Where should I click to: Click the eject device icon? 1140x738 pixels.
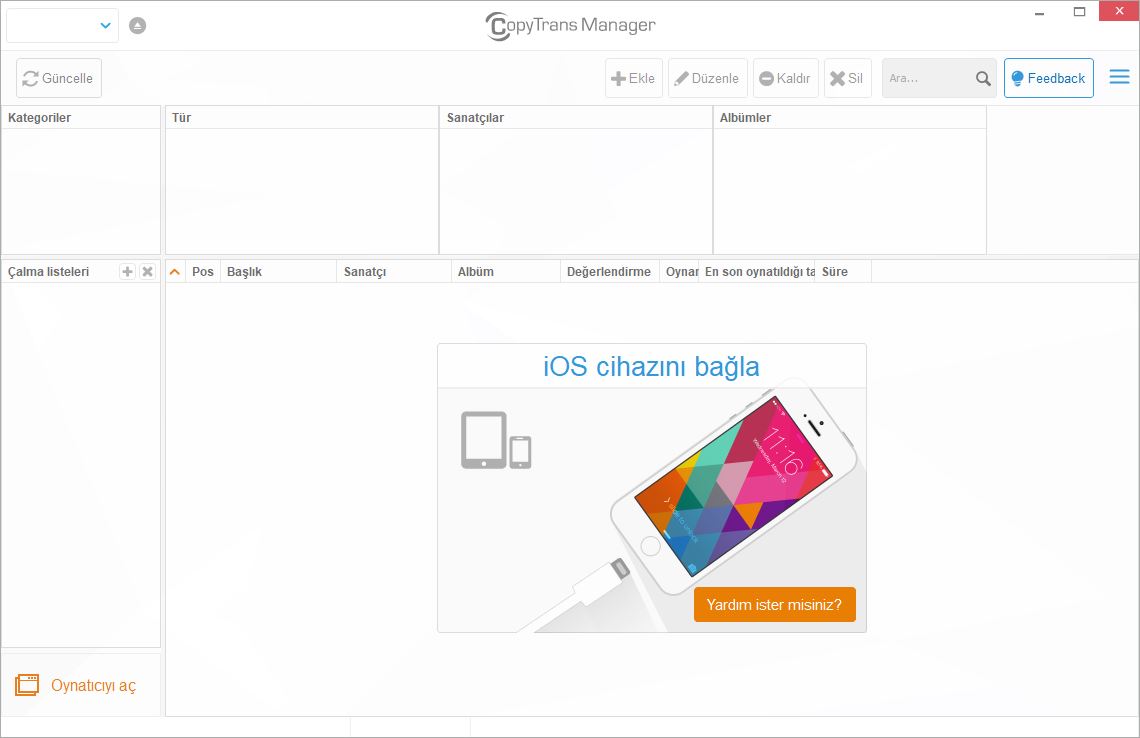(x=137, y=25)
